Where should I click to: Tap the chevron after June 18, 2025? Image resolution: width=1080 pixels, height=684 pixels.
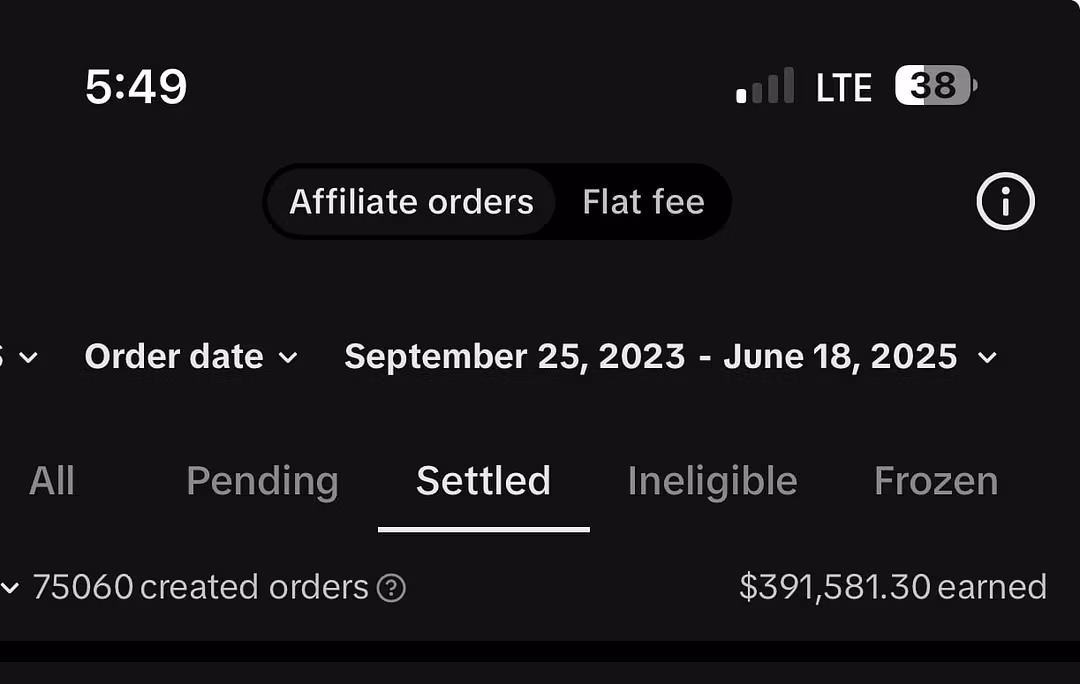pos(987,358)
